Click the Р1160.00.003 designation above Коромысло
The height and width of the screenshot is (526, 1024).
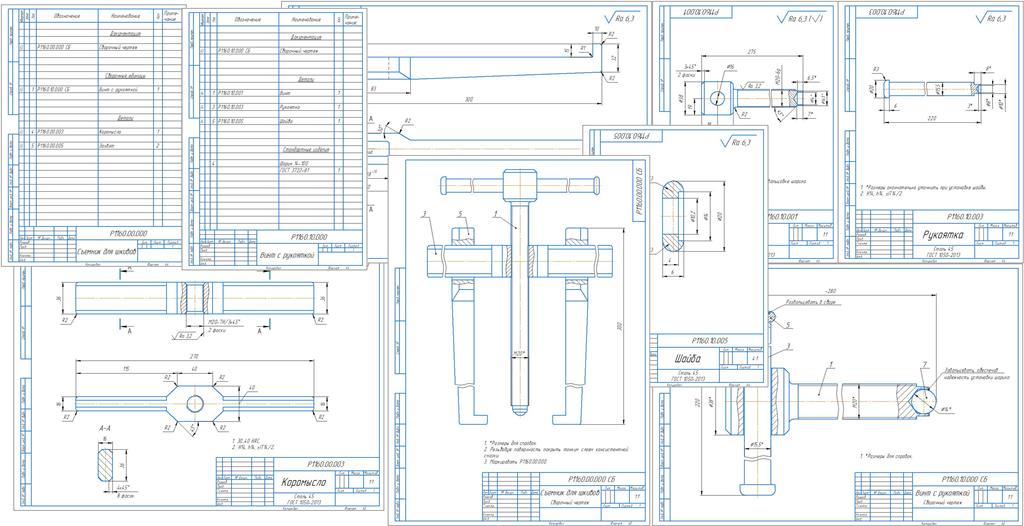324,463
